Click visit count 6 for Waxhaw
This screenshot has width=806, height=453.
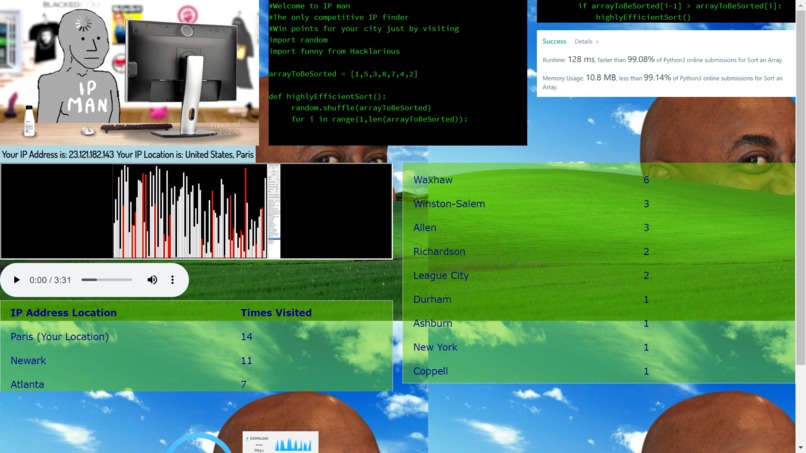click(646, 180)
